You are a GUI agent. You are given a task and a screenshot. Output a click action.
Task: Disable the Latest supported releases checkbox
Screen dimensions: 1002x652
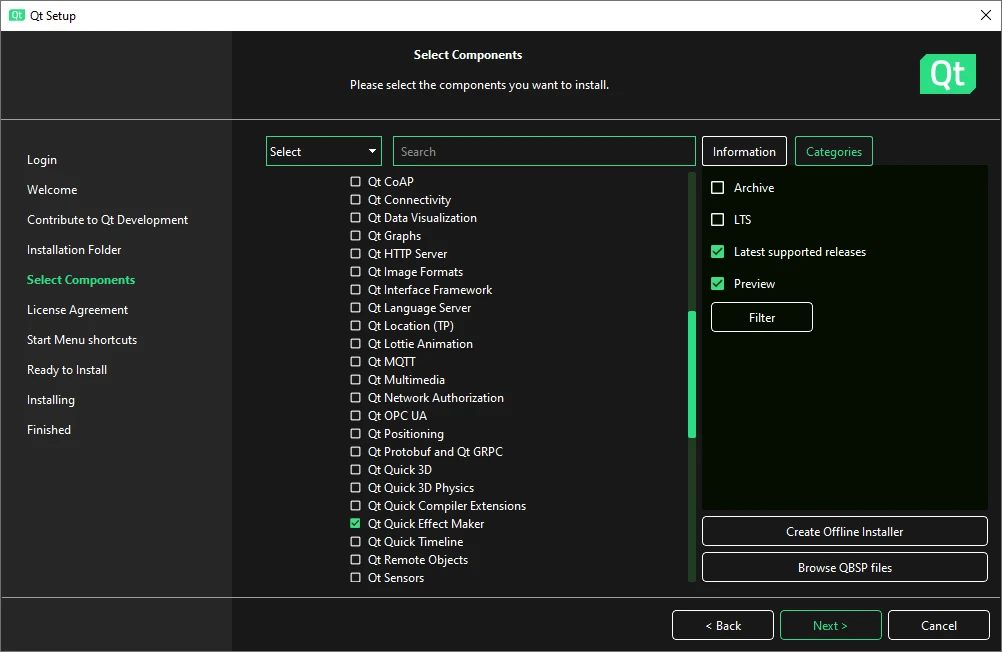[717, 251]
